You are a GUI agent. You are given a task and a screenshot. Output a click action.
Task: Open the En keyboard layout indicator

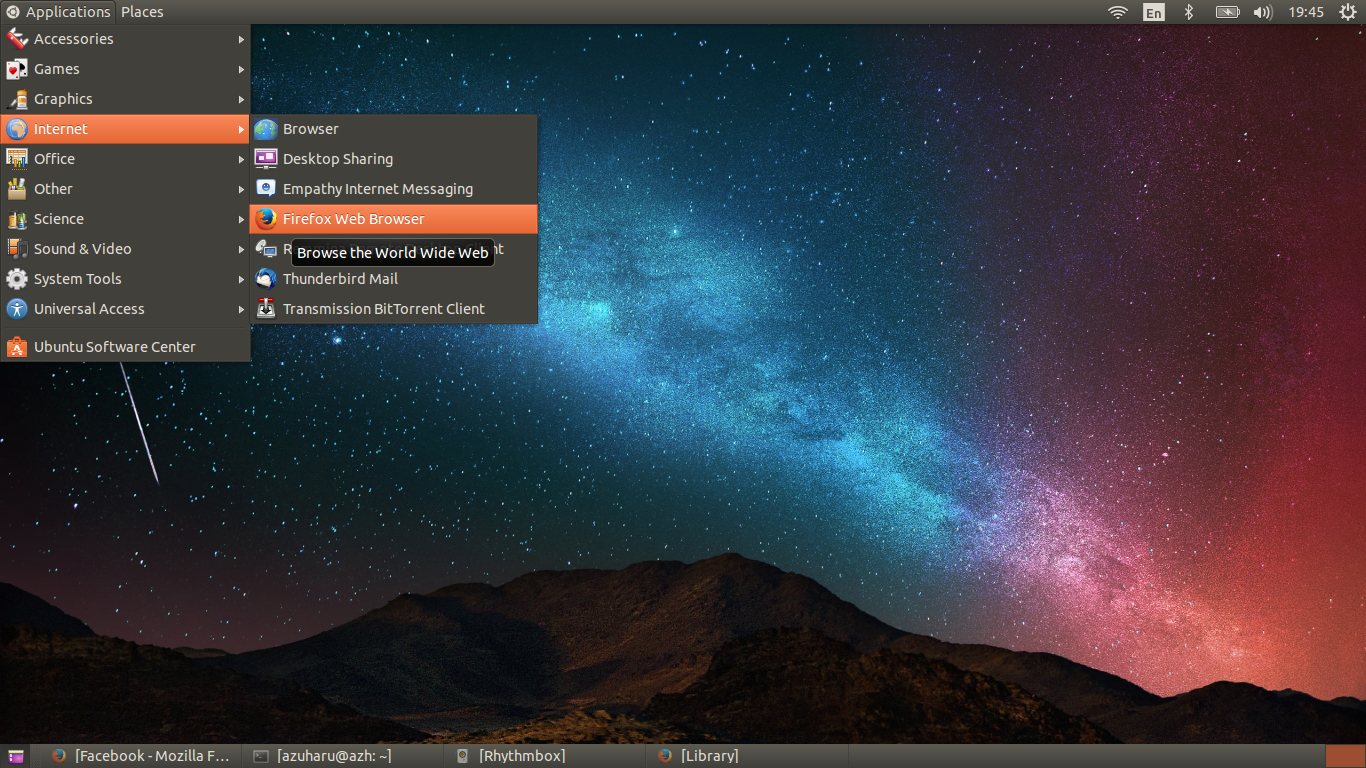[x=1154, y=12]
